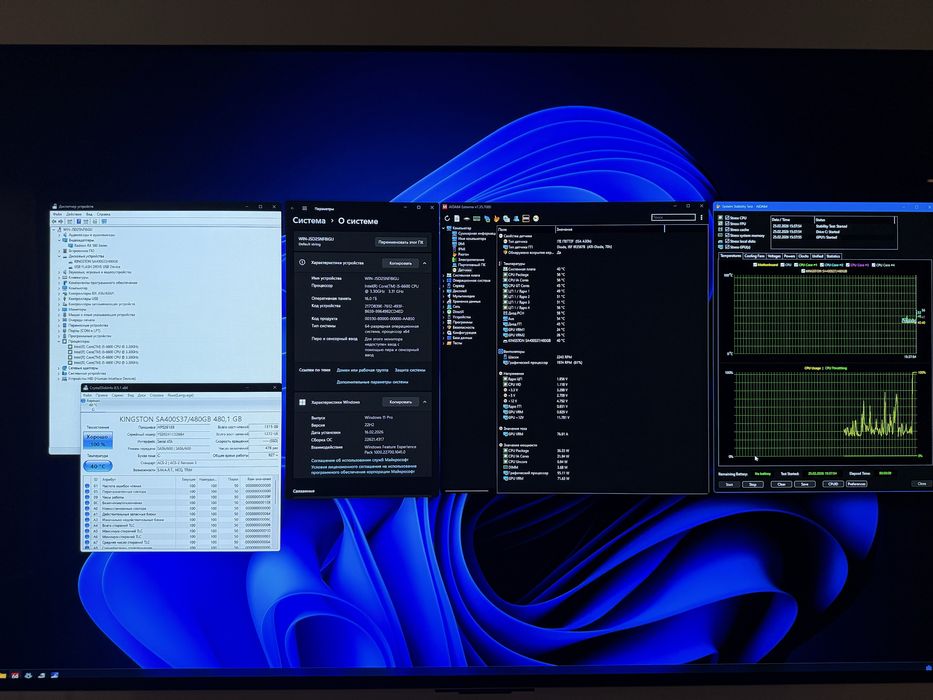Screen dimensions: 933x700
Task: Expand Сетевые адаптеры node in Device Manager
Action: (x=59, y=368)
